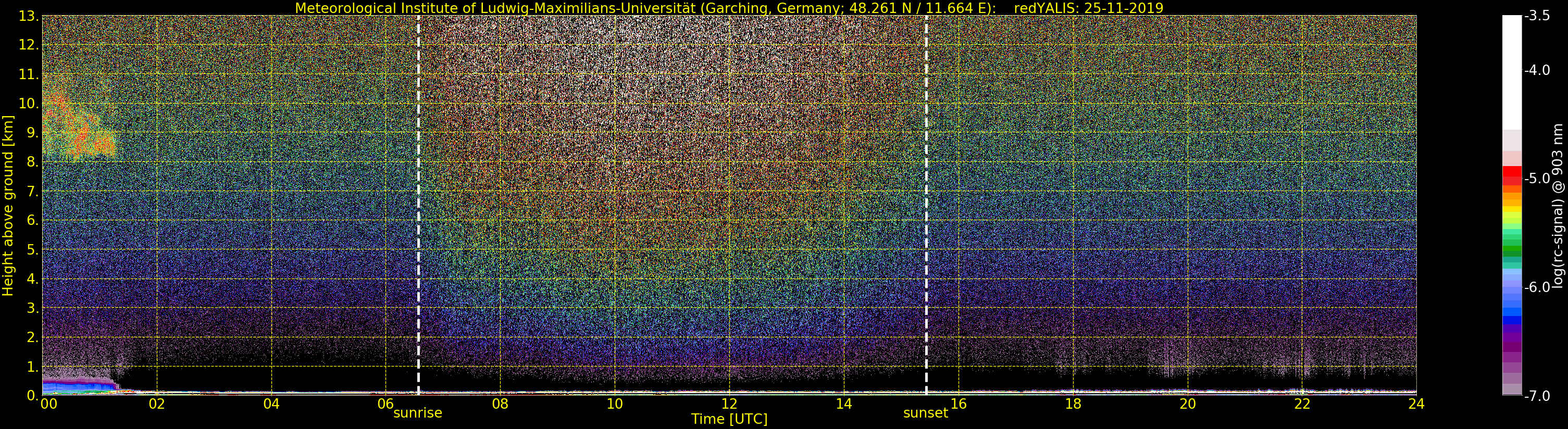Click the '7.' height axis tick label
The image size is (1568, 429).
[x=33, y=191]
